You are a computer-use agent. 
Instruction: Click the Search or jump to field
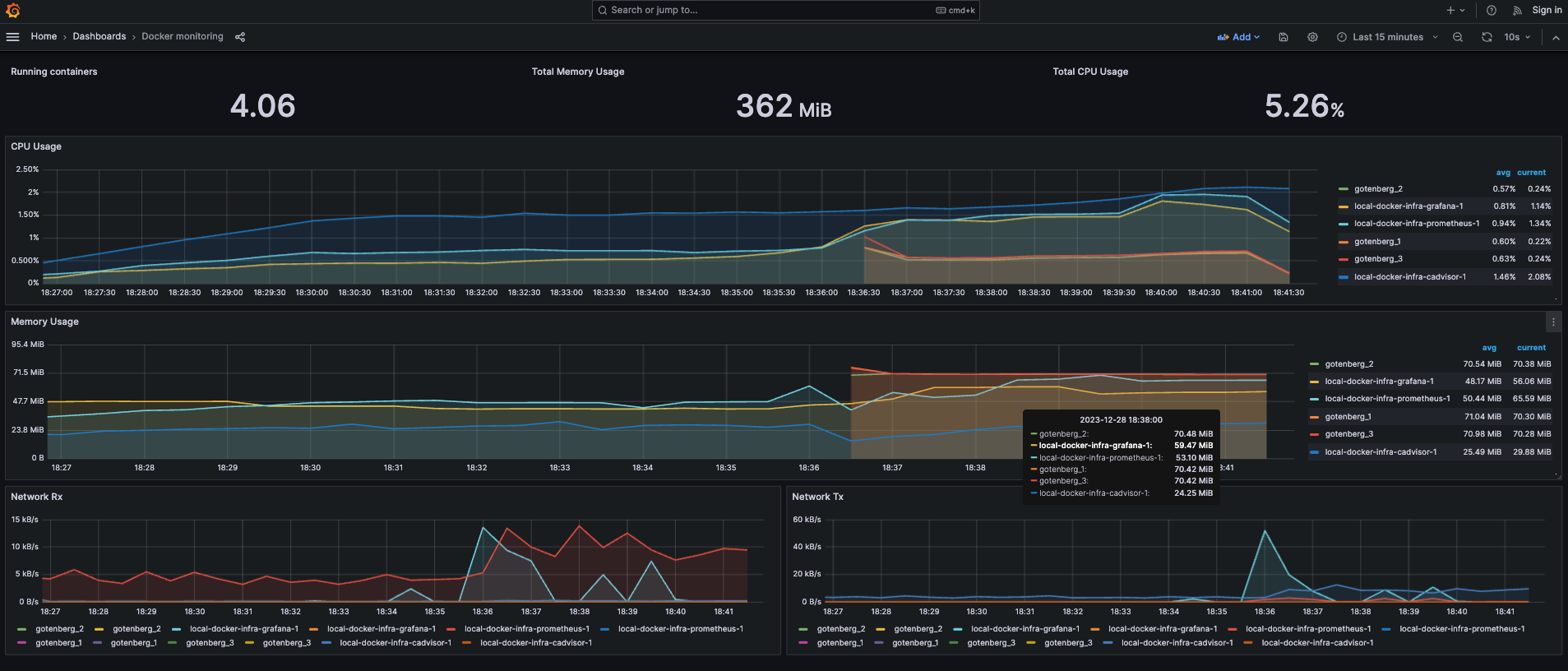point(785,10)
